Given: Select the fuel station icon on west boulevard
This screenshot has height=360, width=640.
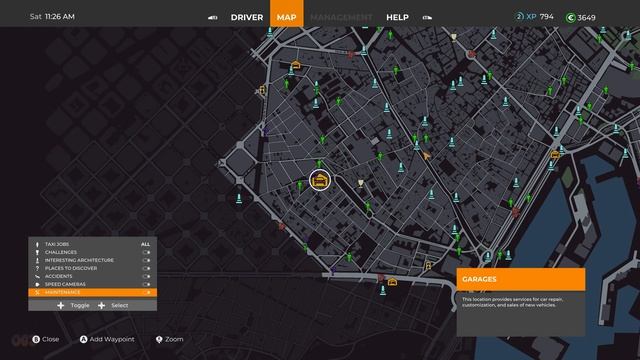Looking at the screenshot, I should click(262, 90).
